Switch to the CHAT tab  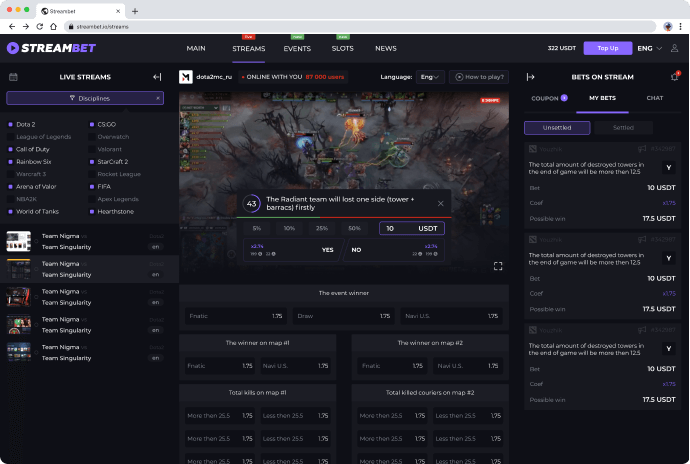[x=654, y=98]
